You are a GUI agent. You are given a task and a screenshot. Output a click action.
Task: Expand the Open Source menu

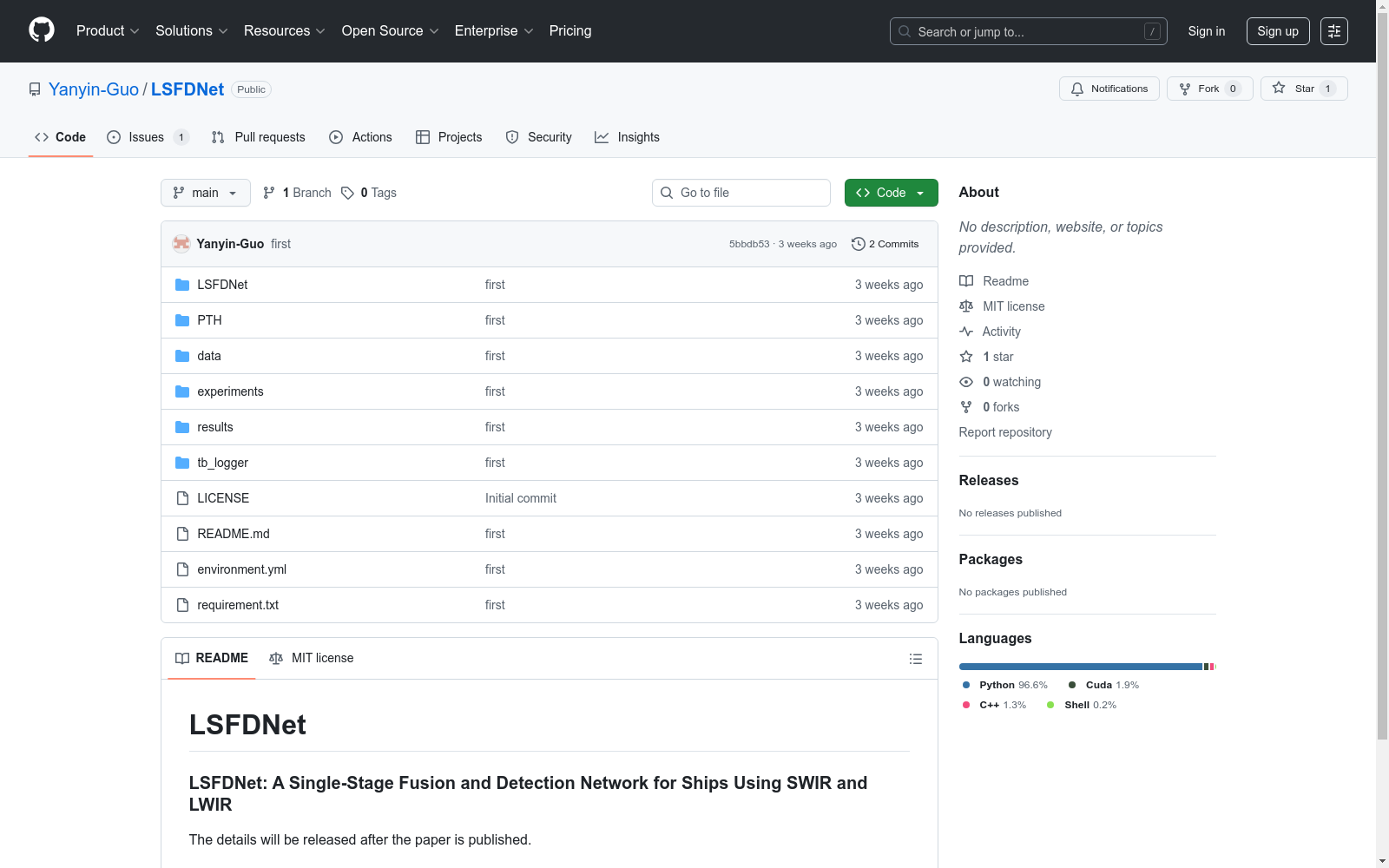coord(391,30)
